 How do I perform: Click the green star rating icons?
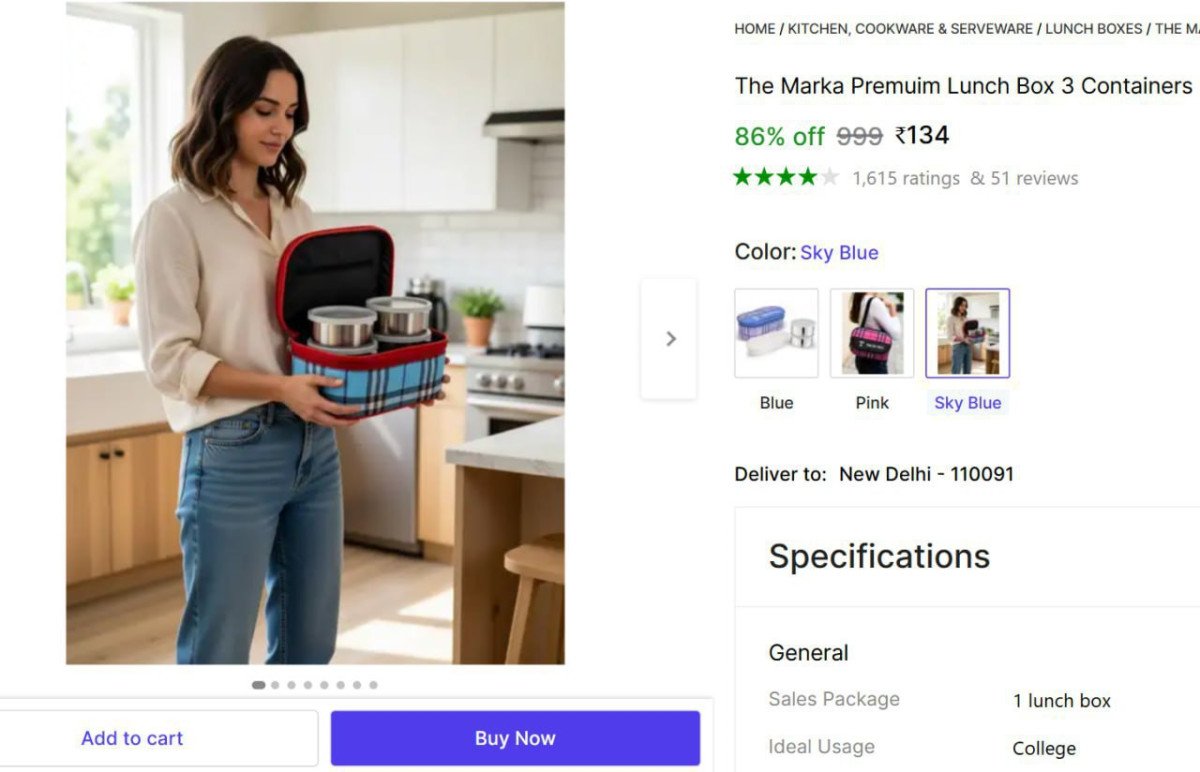click(x=786, y=178)
